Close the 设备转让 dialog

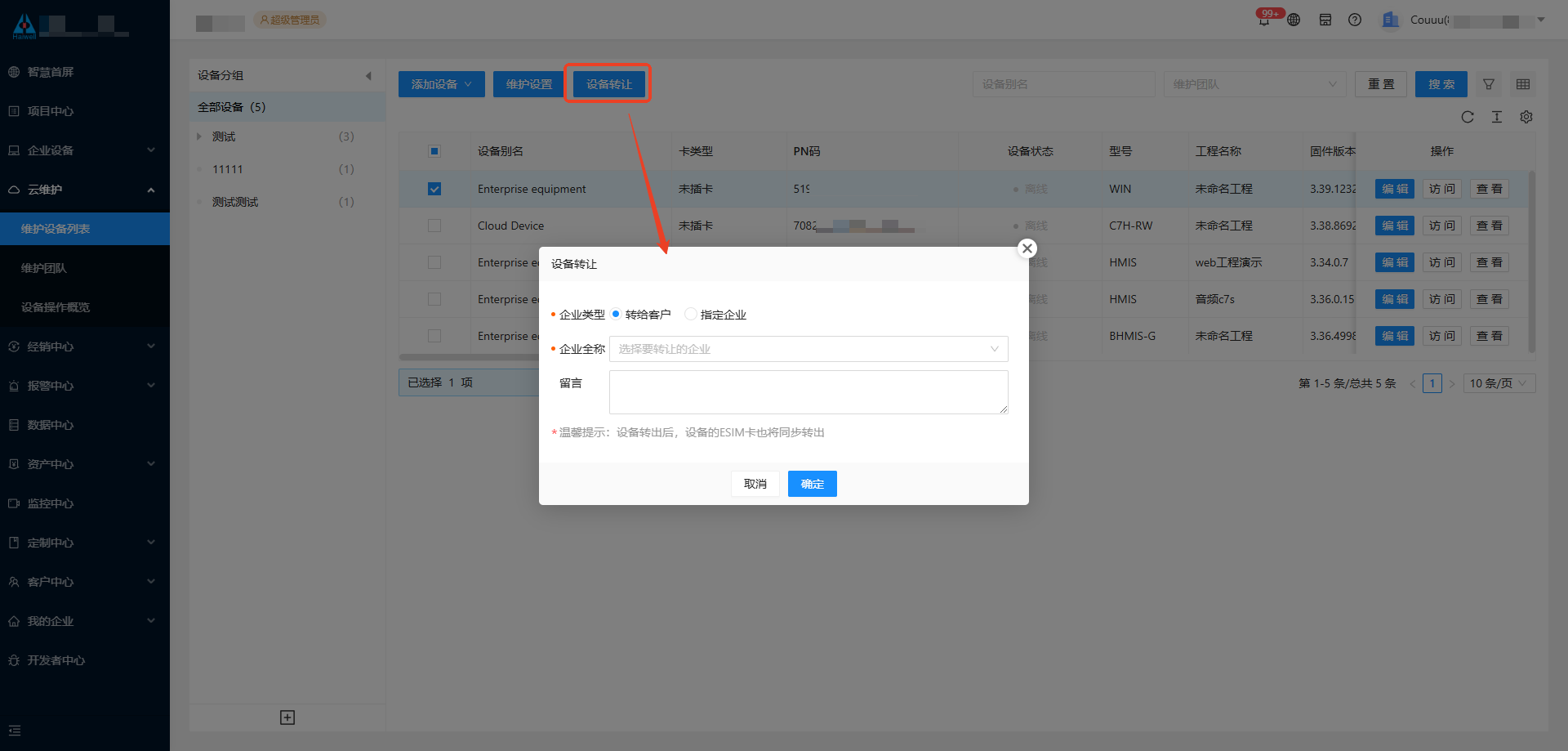click(x=1027, y=248)
